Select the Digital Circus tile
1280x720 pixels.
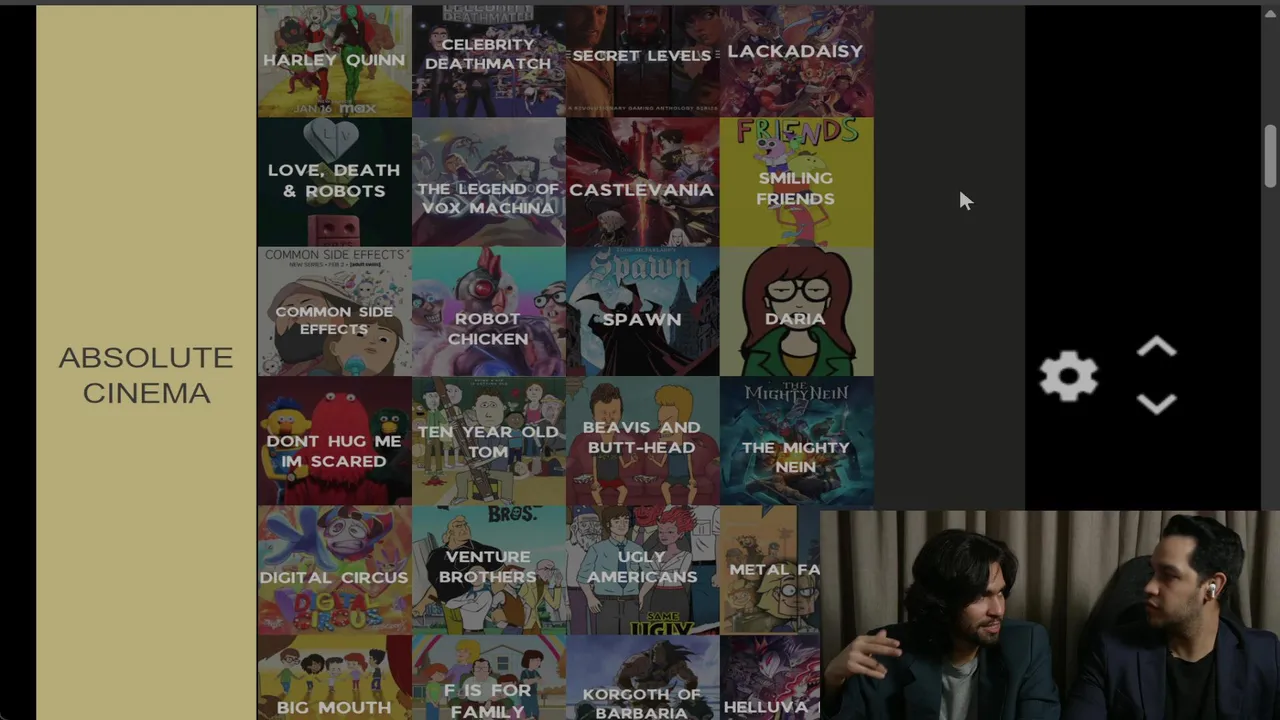point(334,569)
